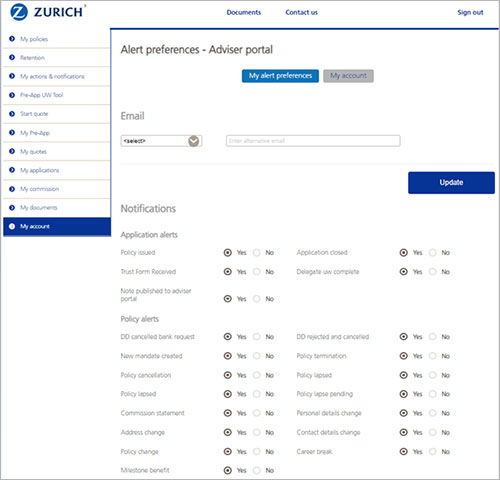Click arrow icon beside My commission
The width and height of the screenshot is (500, 480).
[x=12, y=189]
